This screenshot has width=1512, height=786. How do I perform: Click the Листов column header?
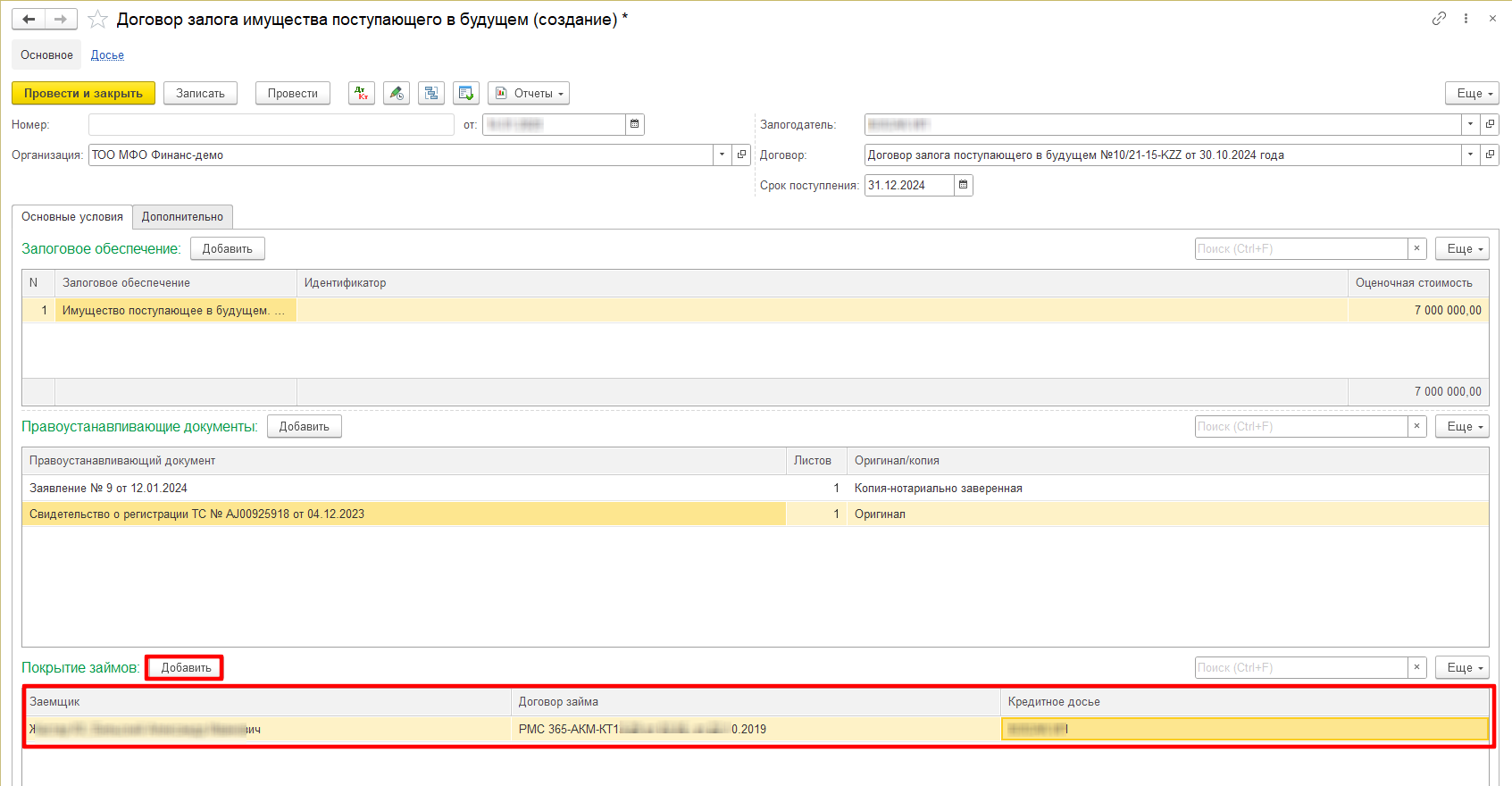816,461
